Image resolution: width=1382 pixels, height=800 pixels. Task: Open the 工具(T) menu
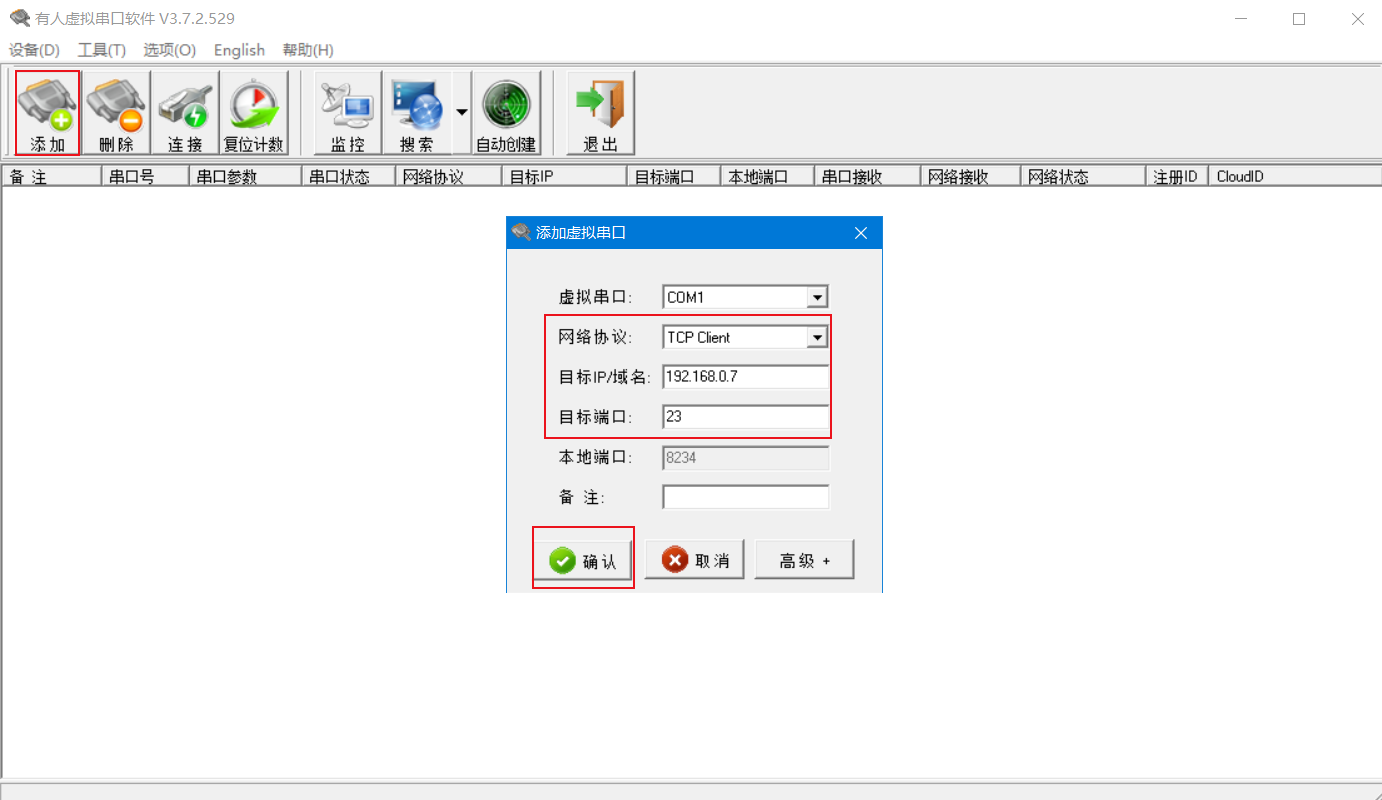point(102,50)
